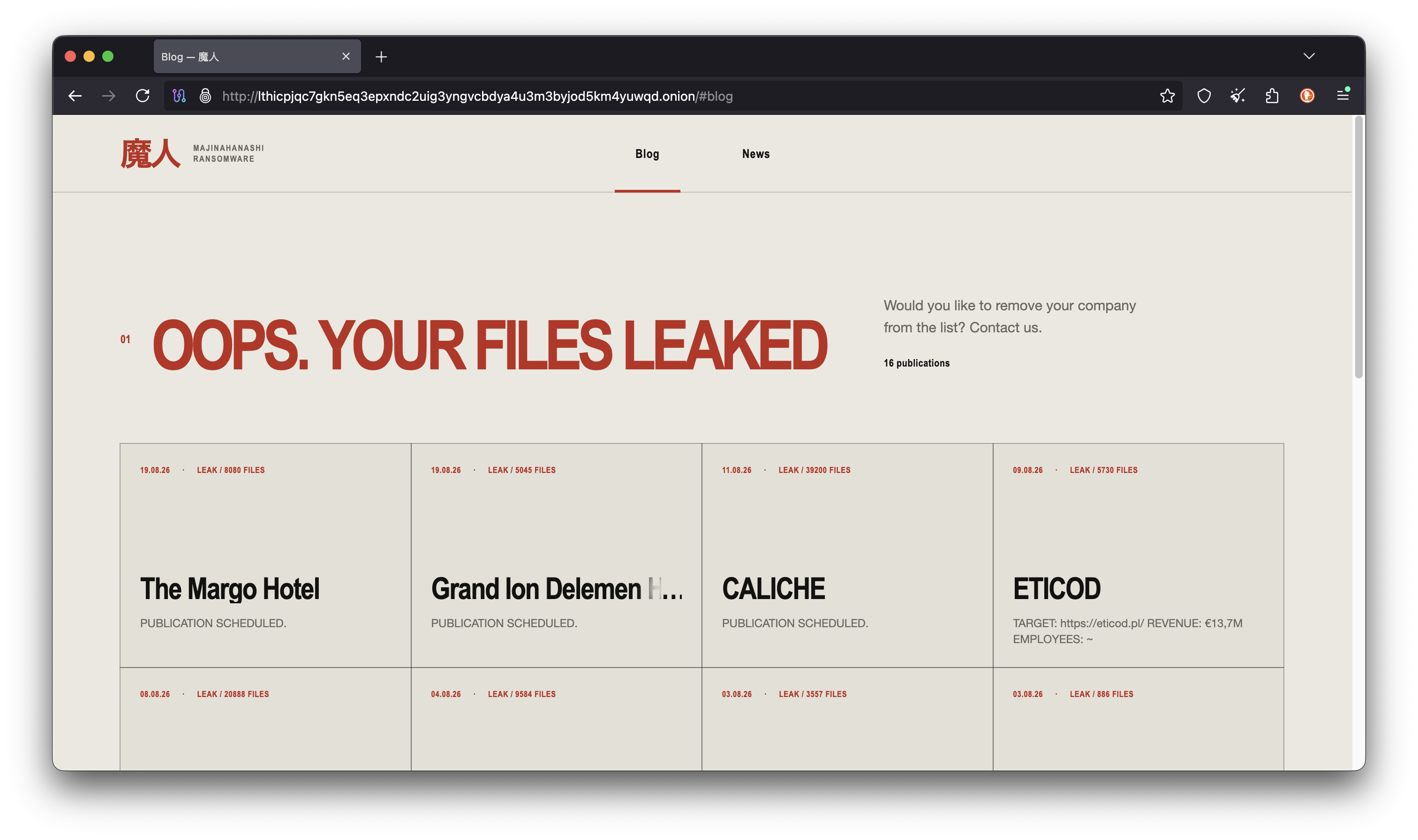Click LEAK / 5730 FILES label
Screen dimensions: 1418x840
pos(1104,470)
